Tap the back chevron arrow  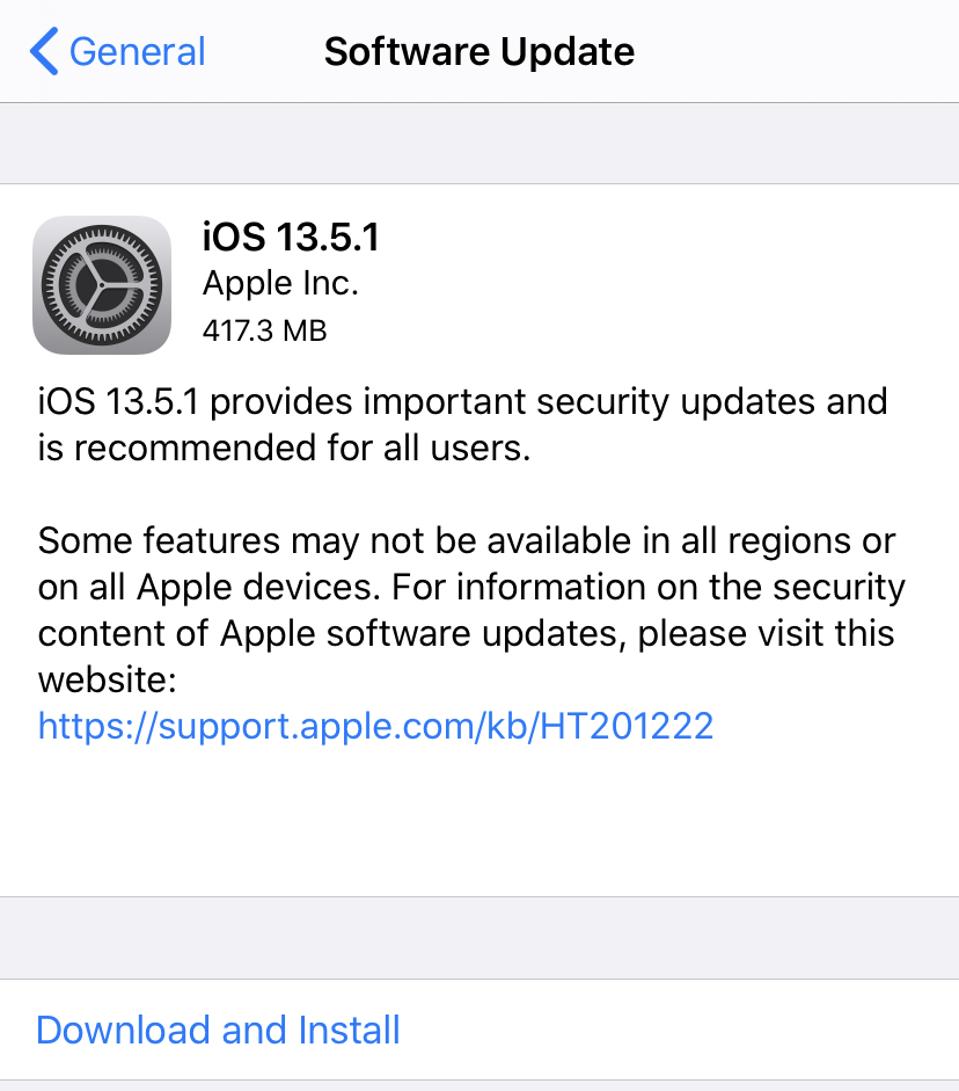pos(44,51)
